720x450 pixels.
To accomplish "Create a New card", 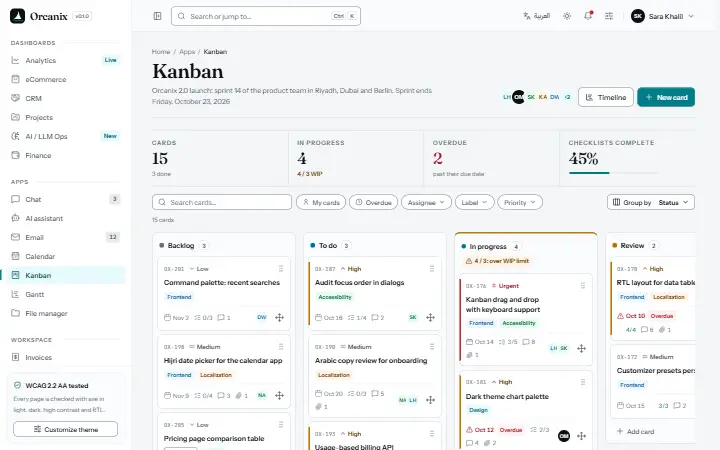I will pyautogui.click(x=666, y=97).
